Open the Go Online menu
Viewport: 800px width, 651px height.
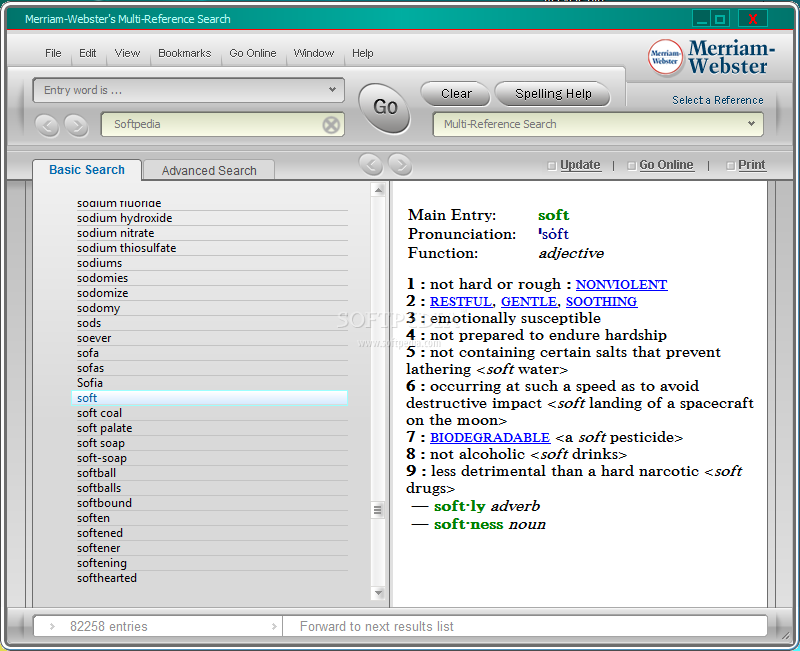point(253,53)
